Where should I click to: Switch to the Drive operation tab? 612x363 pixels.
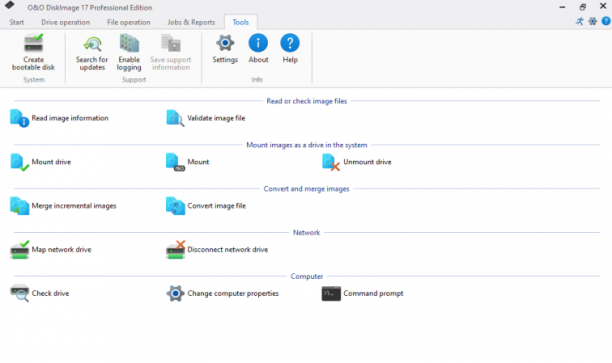[66, 22]
